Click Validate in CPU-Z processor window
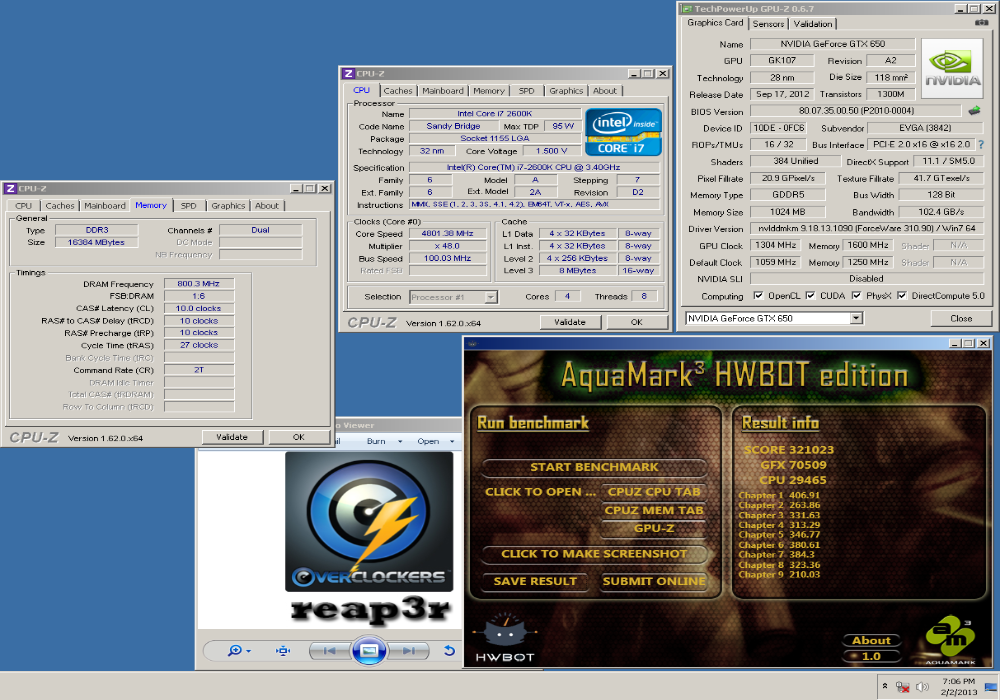The image size is (1000, 700). (570, 323)
